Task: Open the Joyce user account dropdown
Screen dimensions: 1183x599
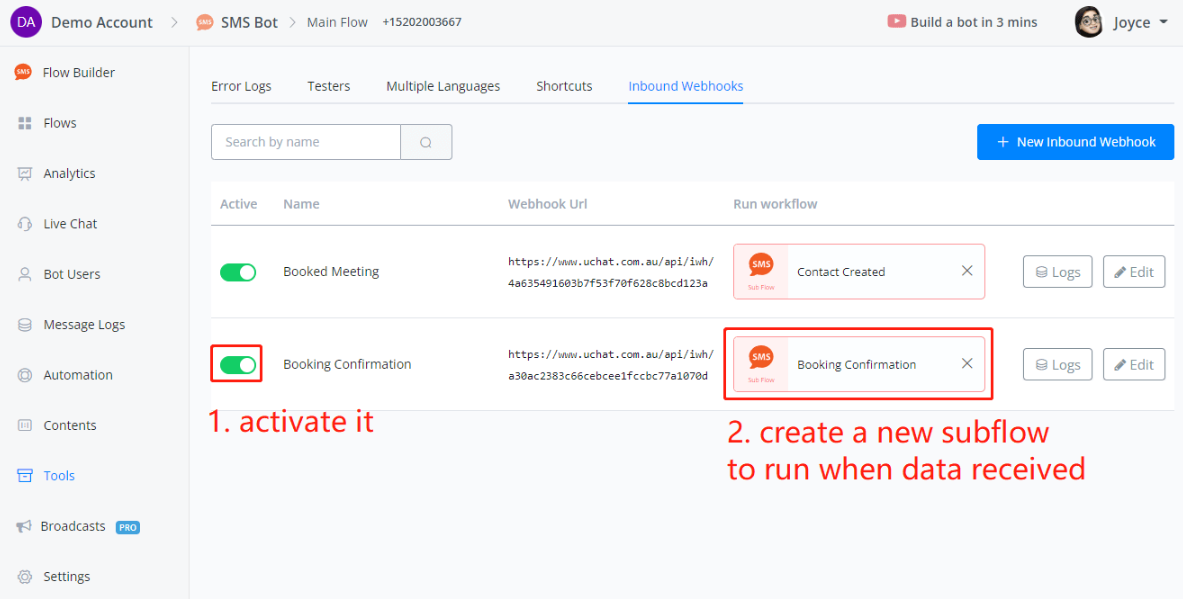Action: pos(1120,22)
